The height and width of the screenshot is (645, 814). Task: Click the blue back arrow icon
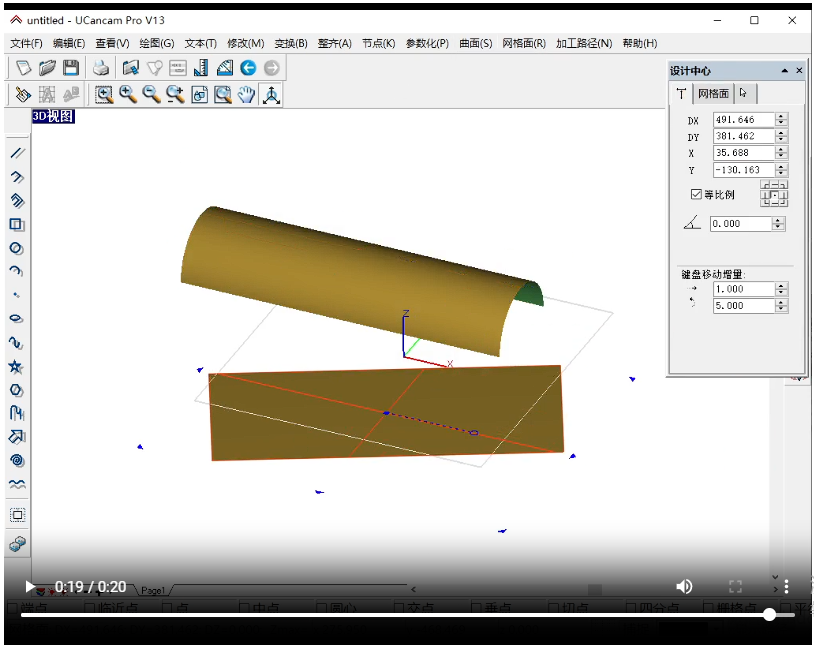click(248, 68)
